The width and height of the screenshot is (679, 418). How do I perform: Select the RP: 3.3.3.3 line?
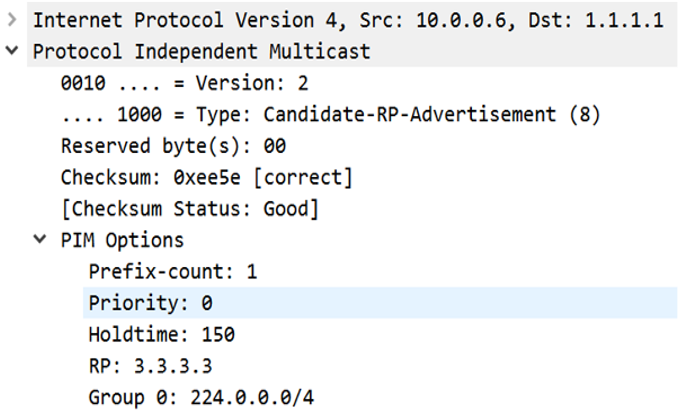click(x=149, y=365)
